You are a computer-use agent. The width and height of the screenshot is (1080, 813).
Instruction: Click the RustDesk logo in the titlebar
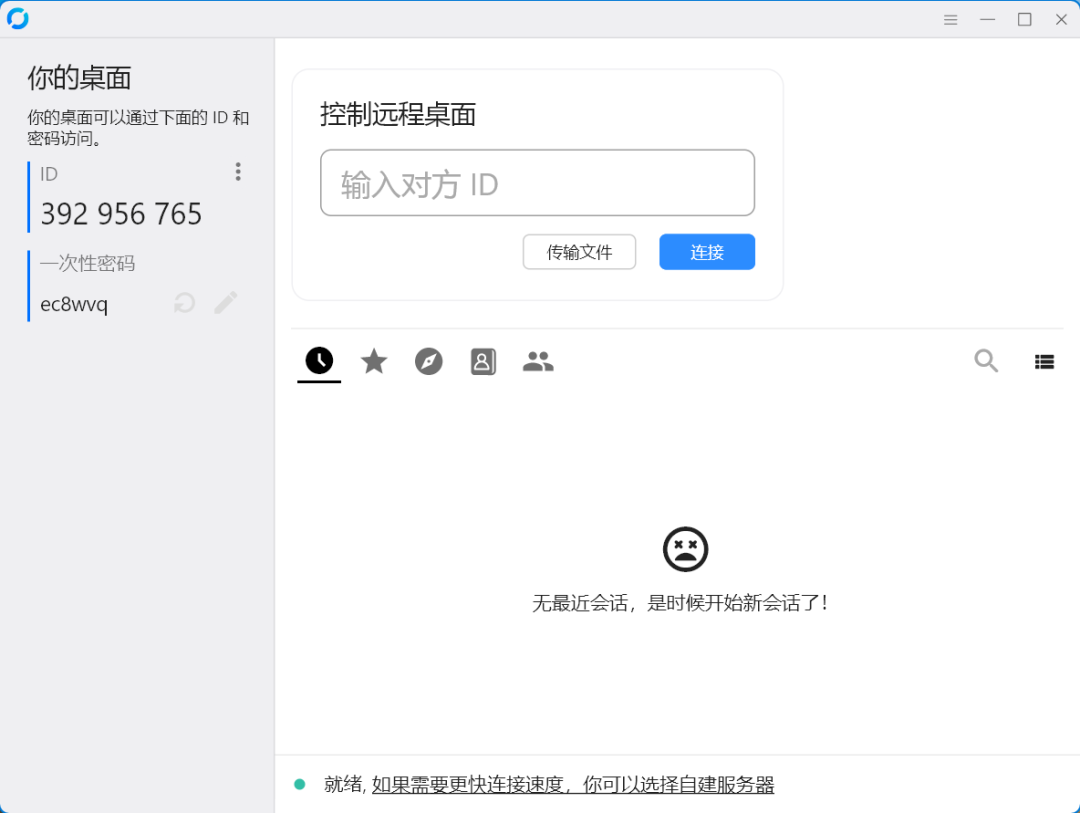point(17,18)
